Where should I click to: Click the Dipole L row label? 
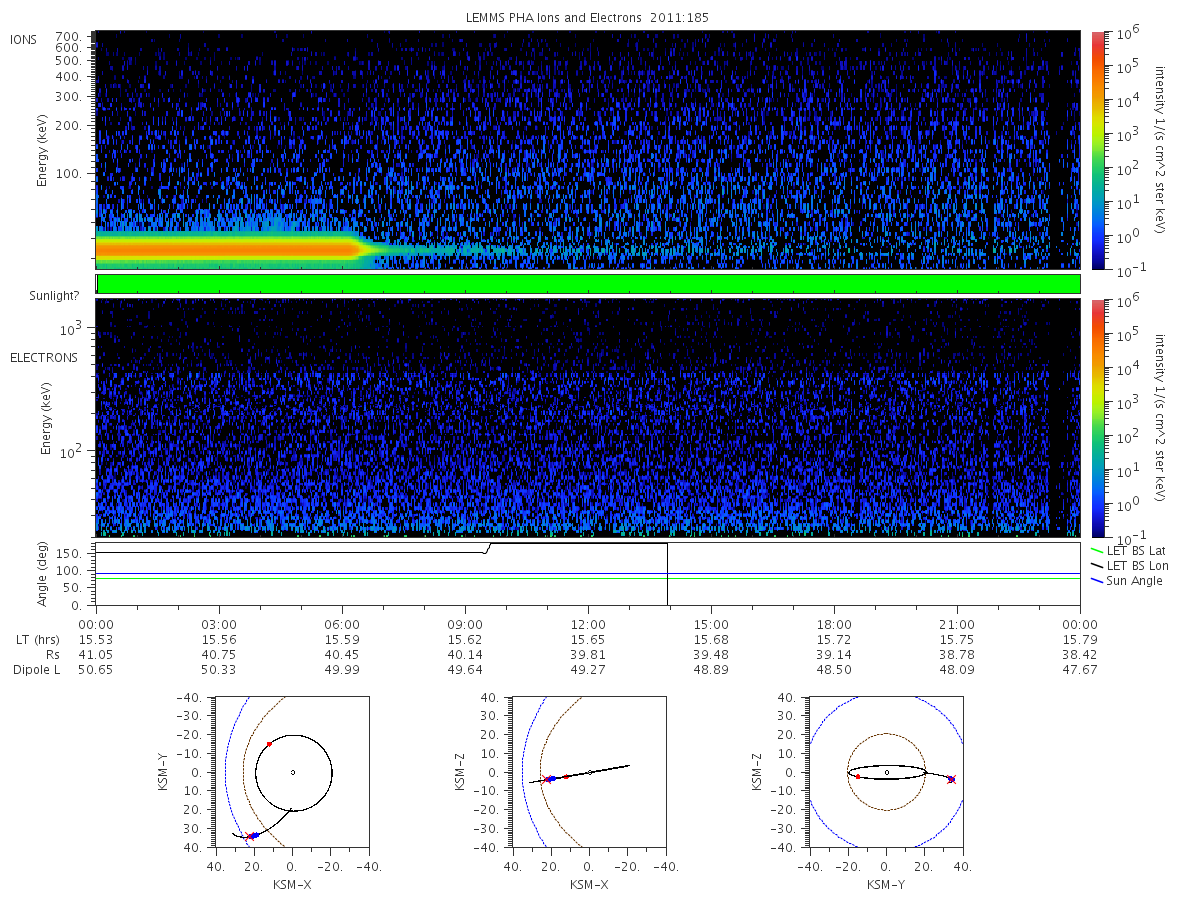[37, 670]
